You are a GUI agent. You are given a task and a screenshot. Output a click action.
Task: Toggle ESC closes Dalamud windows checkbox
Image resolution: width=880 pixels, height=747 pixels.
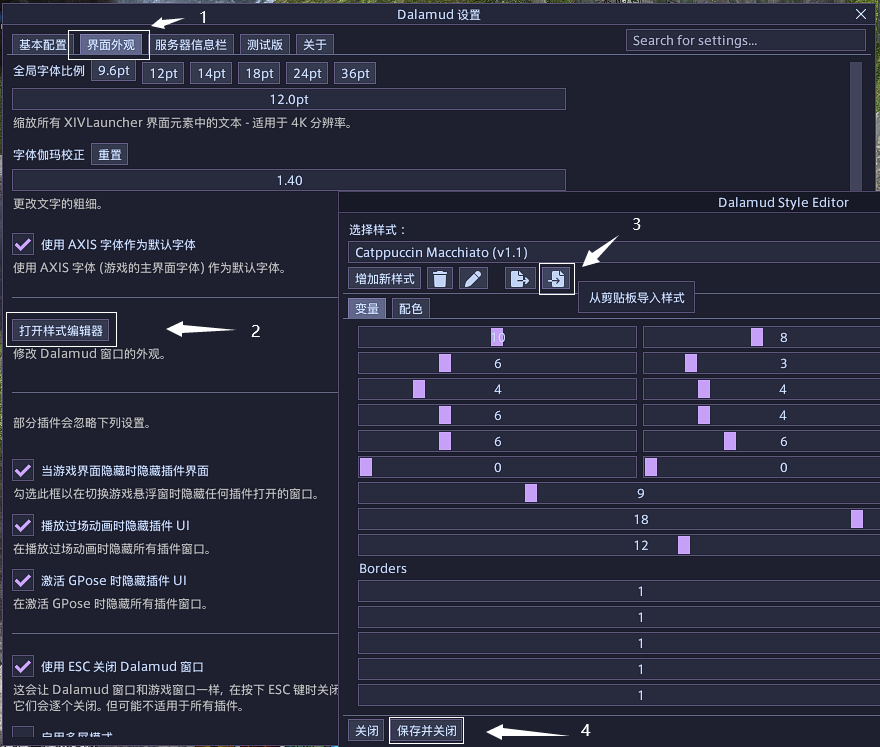point(23,667)
